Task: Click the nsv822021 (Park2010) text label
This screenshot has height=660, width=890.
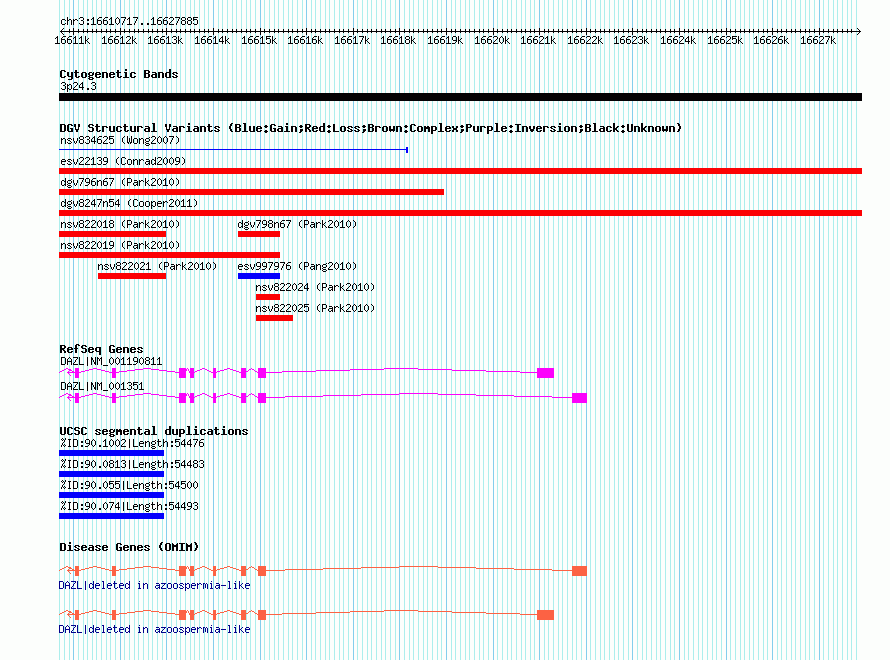Action: [157, 266]
